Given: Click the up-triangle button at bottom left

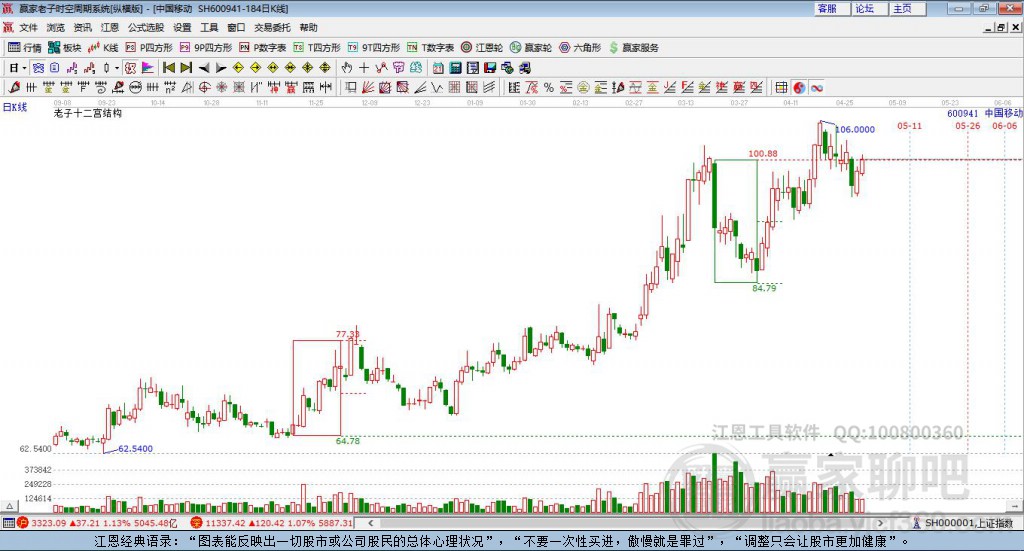Looking at the screenshot, I should coord(9,506).
